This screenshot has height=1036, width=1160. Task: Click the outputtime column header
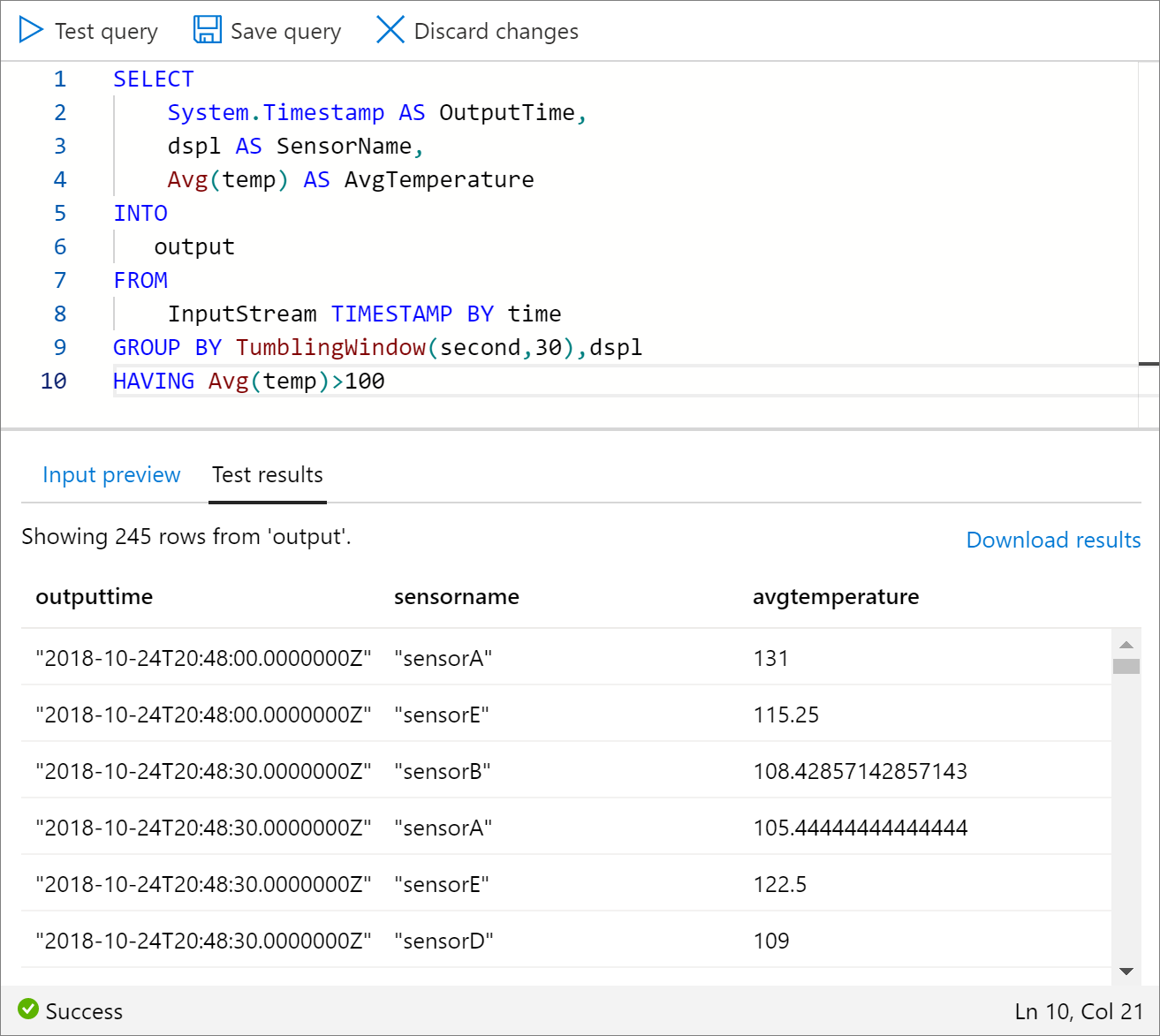(x=95, y=597)
